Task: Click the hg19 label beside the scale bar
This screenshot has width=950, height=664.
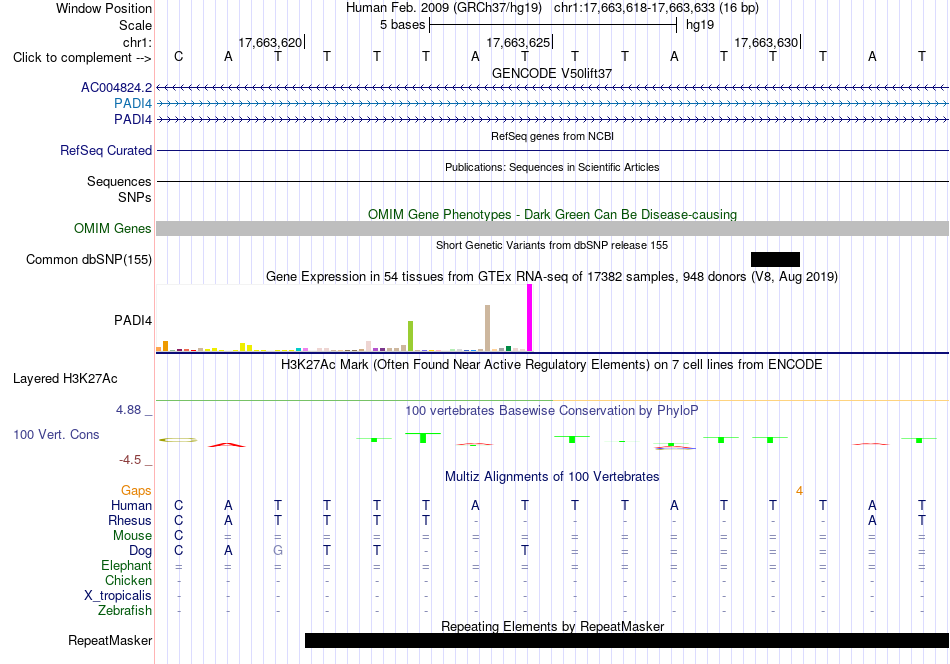Action: pos(700,25)
